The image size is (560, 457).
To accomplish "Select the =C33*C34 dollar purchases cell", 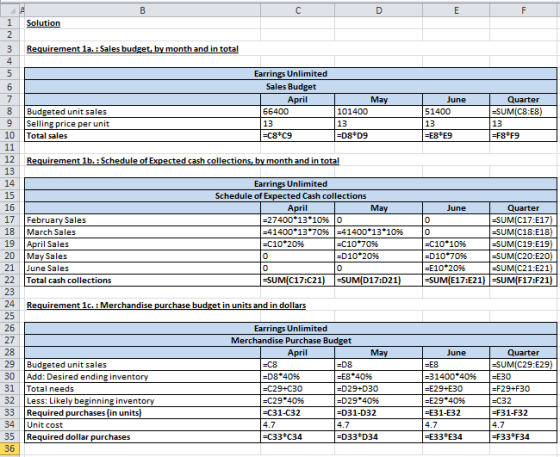I will pos(298,437).
